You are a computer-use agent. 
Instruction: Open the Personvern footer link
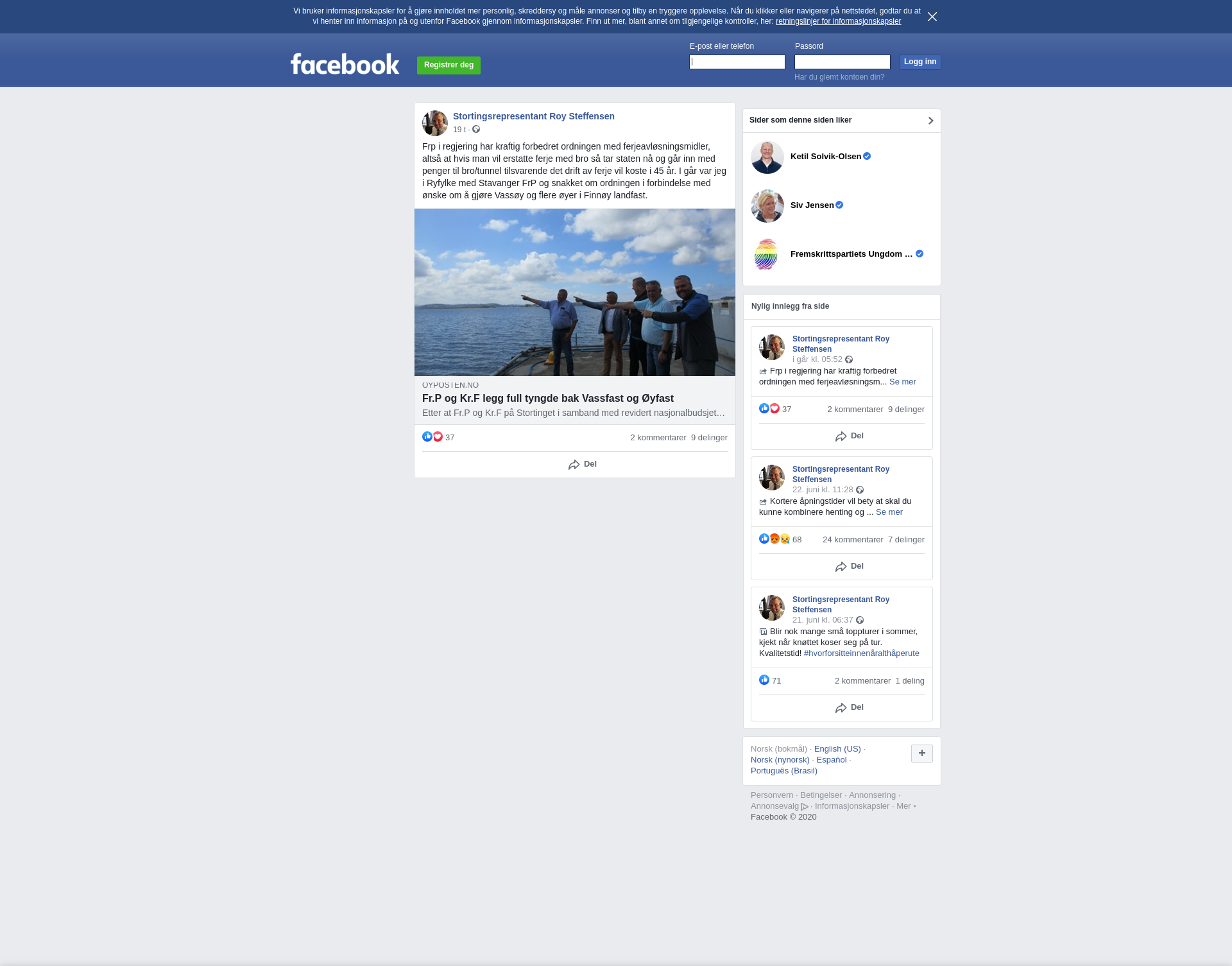772,795
